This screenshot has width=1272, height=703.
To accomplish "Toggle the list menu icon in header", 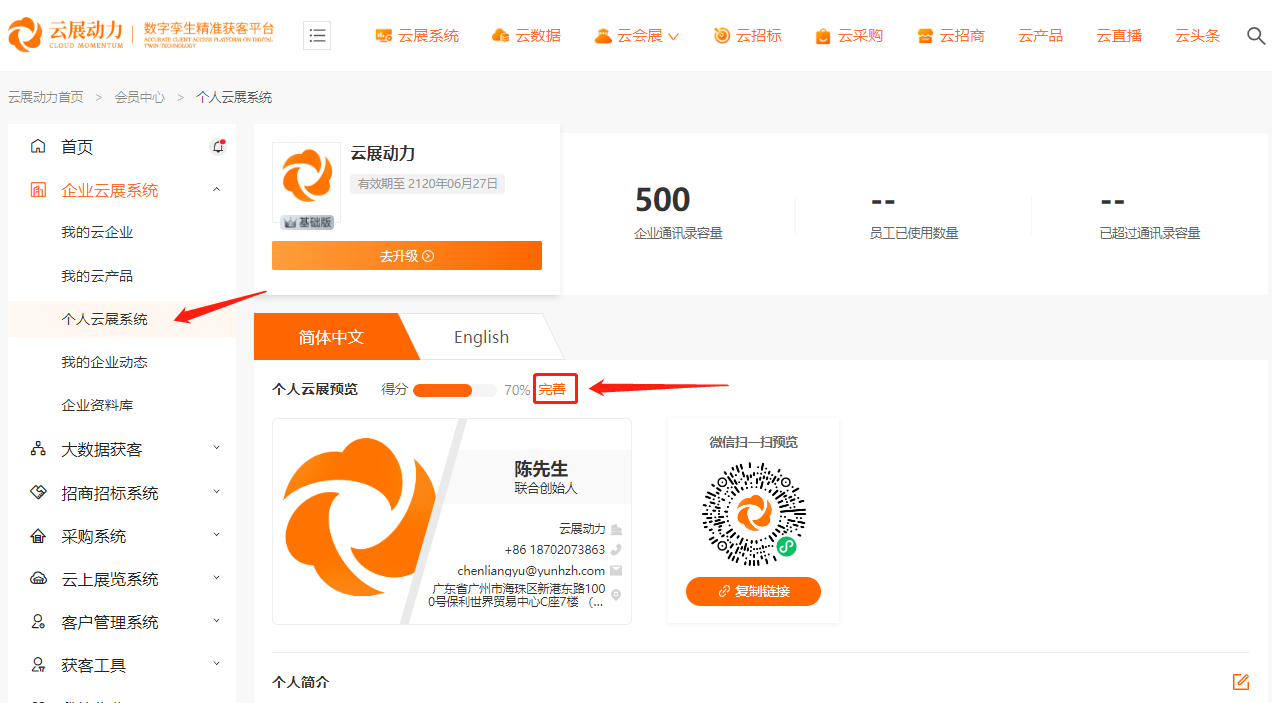I will (x=317, y=35).
